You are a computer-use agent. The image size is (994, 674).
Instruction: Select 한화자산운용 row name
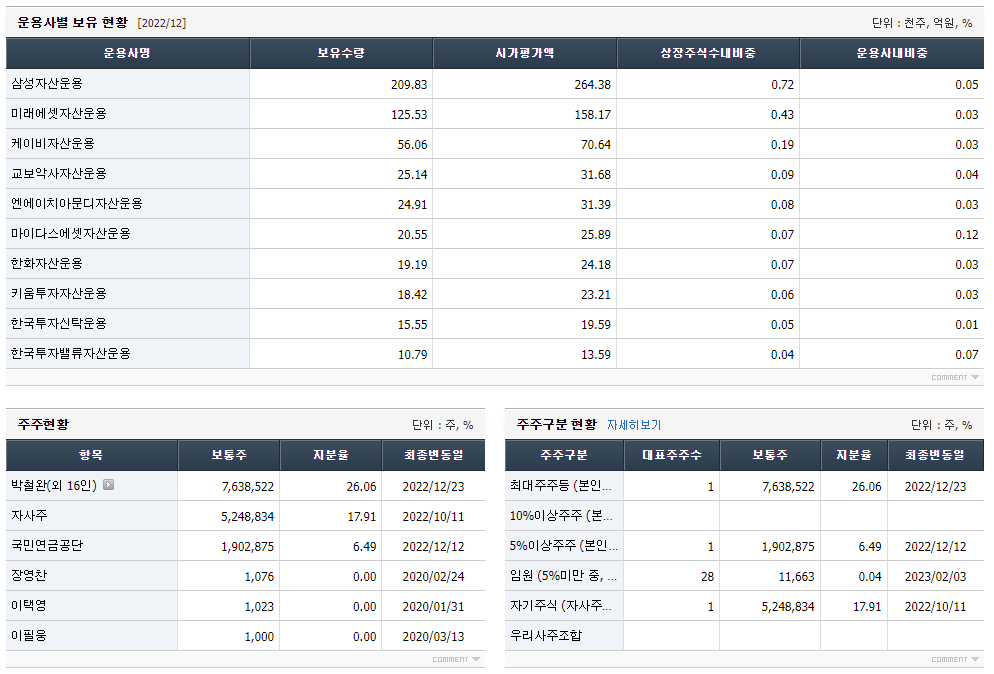click(47, 264)
